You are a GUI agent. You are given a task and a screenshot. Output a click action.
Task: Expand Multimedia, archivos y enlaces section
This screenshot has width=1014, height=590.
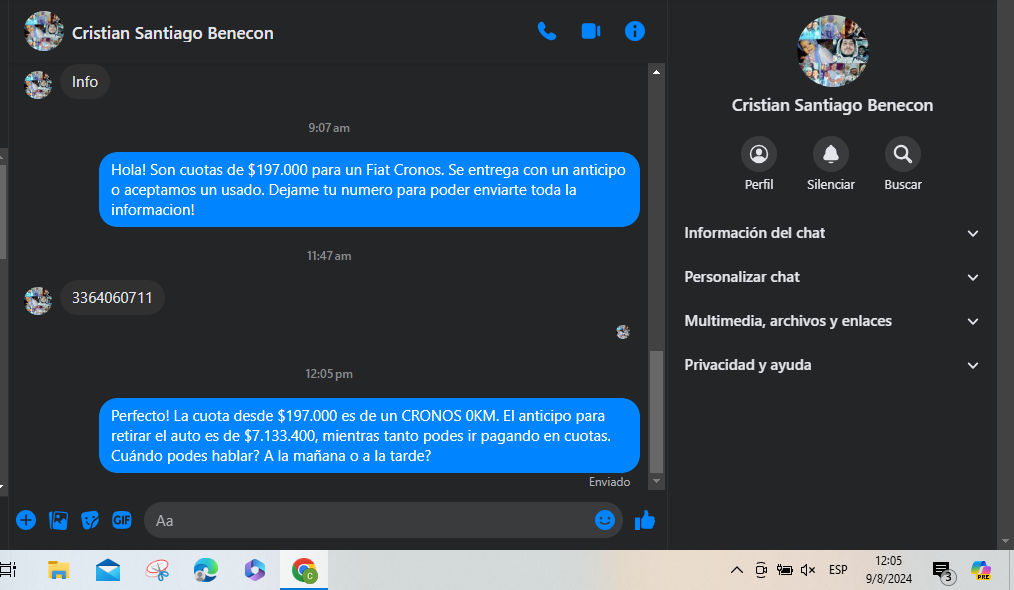click(x=831, y=321)
